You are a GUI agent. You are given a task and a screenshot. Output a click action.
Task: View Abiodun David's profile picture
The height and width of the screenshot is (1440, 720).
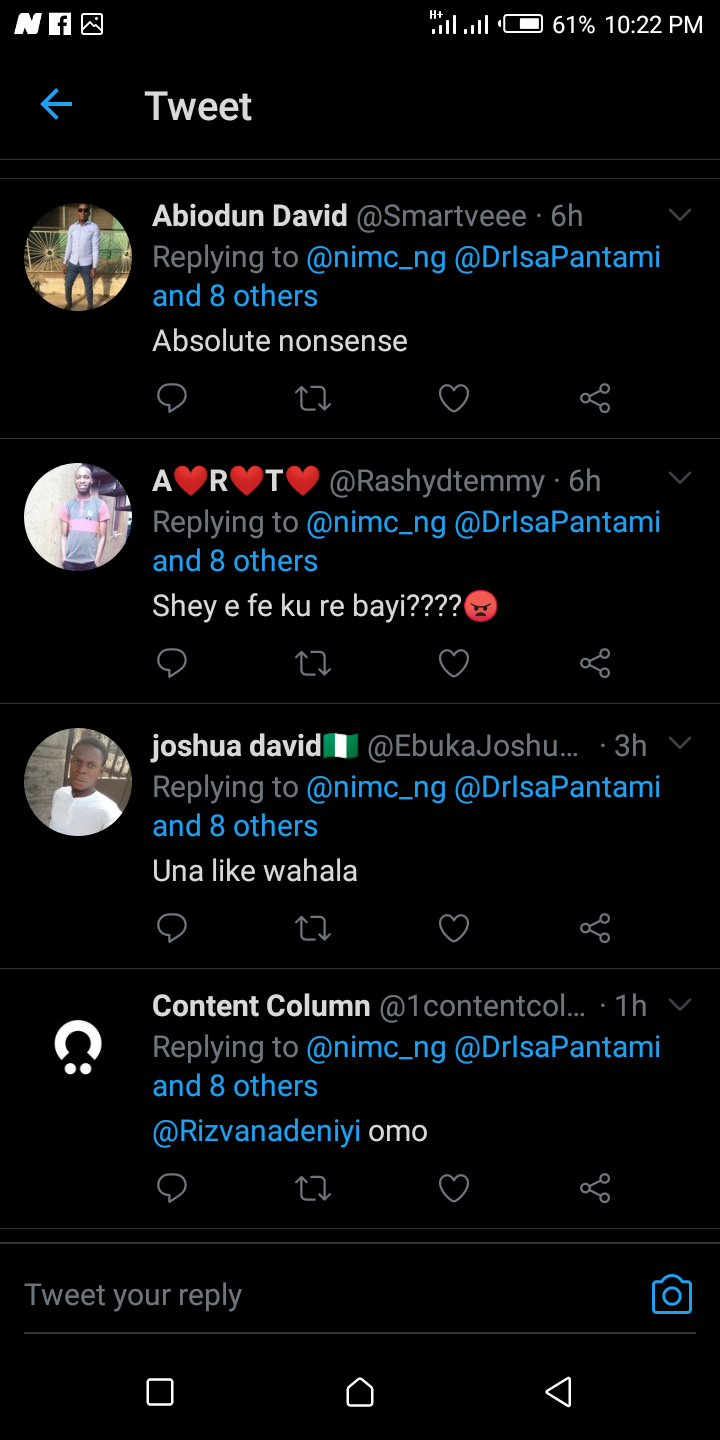tap(78, 257)
